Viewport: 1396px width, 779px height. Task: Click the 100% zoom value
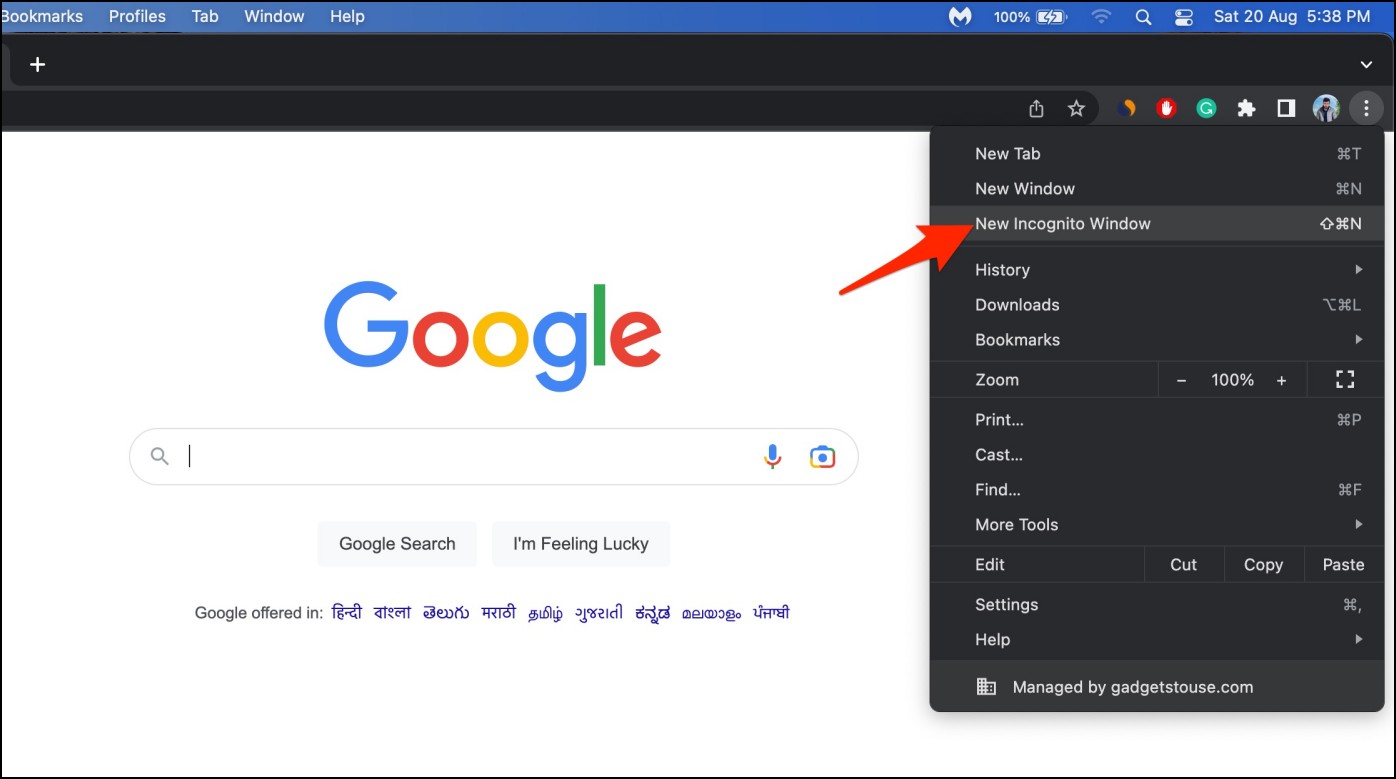click(x=1232, y=380)
